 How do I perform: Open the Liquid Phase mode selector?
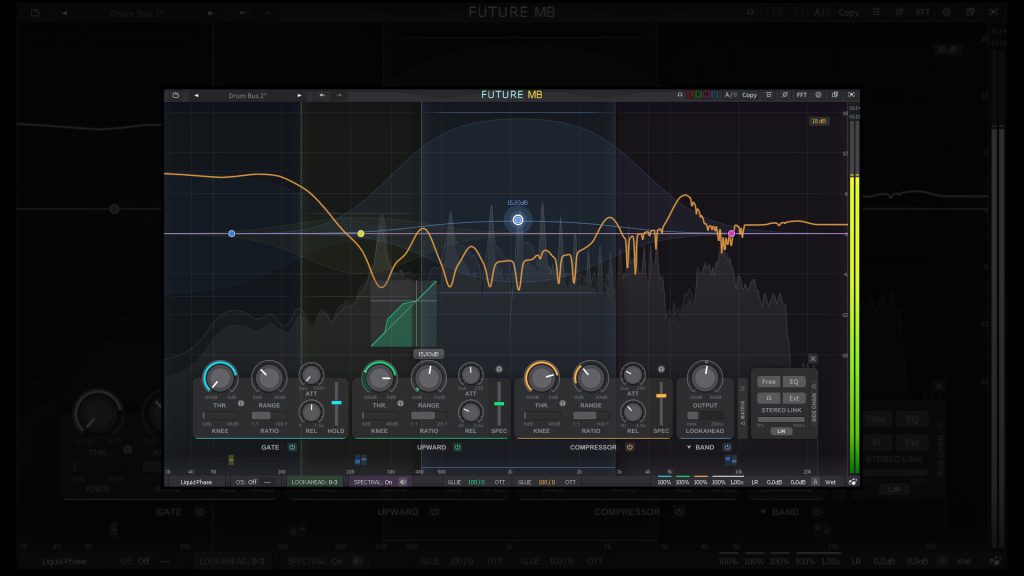(196, 482)
